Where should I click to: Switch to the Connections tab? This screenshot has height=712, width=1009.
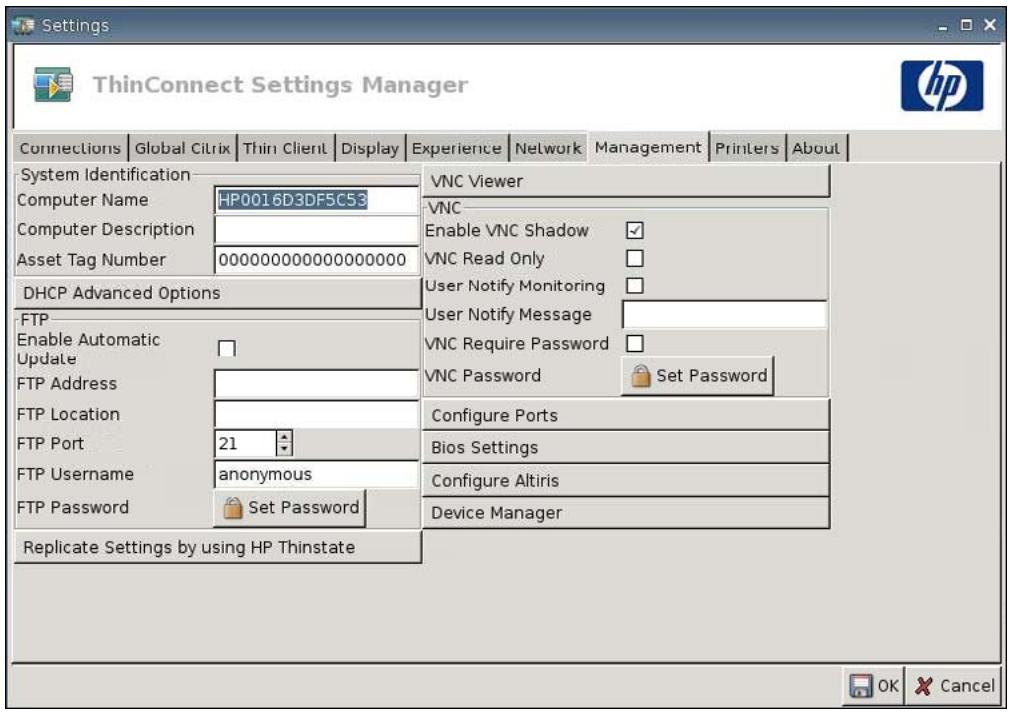(70, 148)
